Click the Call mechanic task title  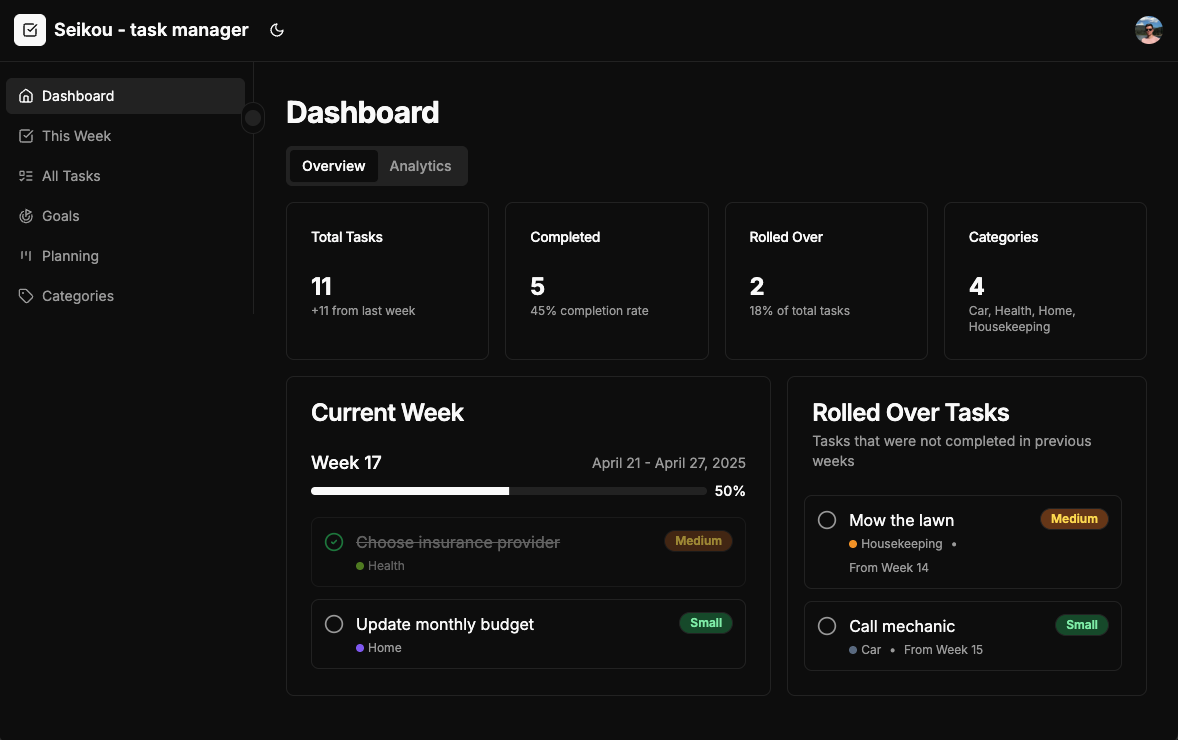tap(902, 626)
